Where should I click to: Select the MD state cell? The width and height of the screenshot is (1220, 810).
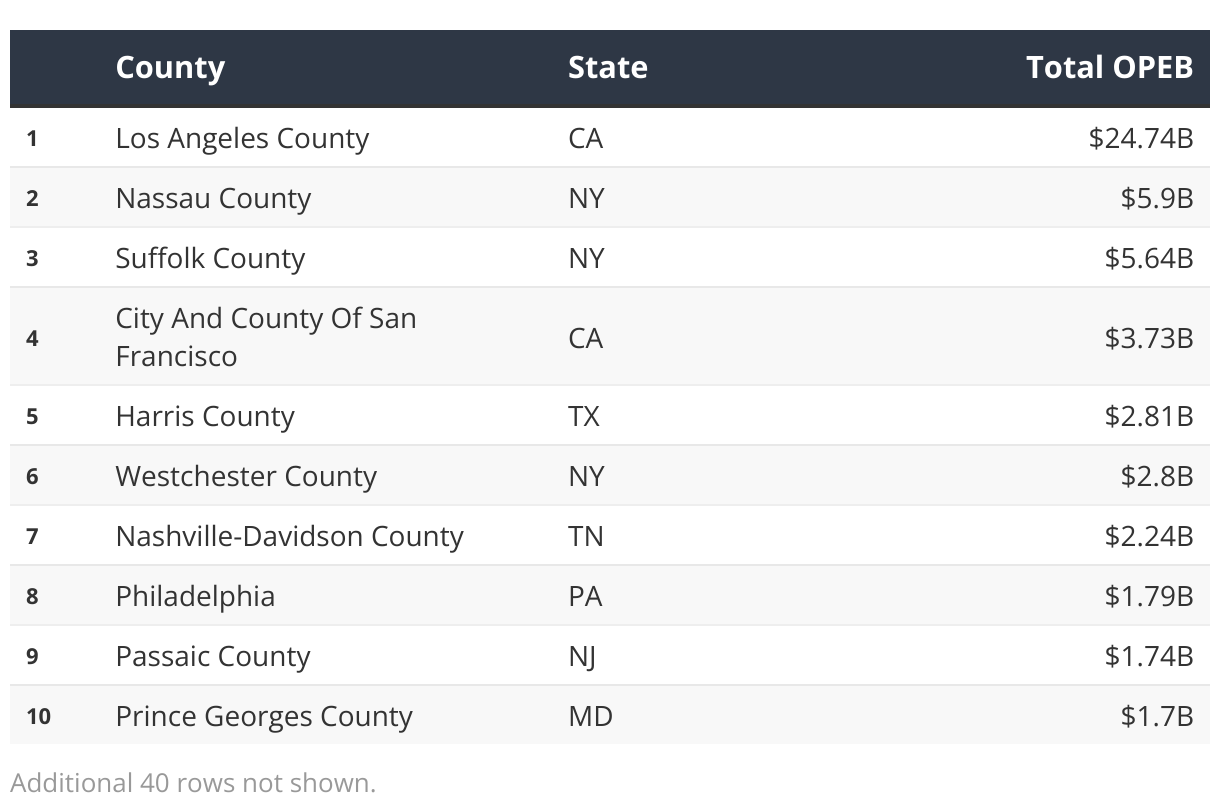pyautogui.click(x=590, y=716)
